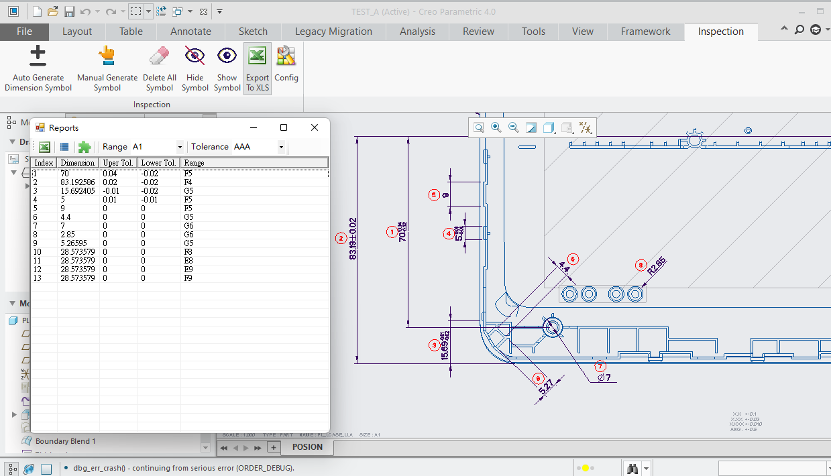This screenshot has width=832, height=476.
Task: Open the Legacy Migration tab
Action: point(333,31)
